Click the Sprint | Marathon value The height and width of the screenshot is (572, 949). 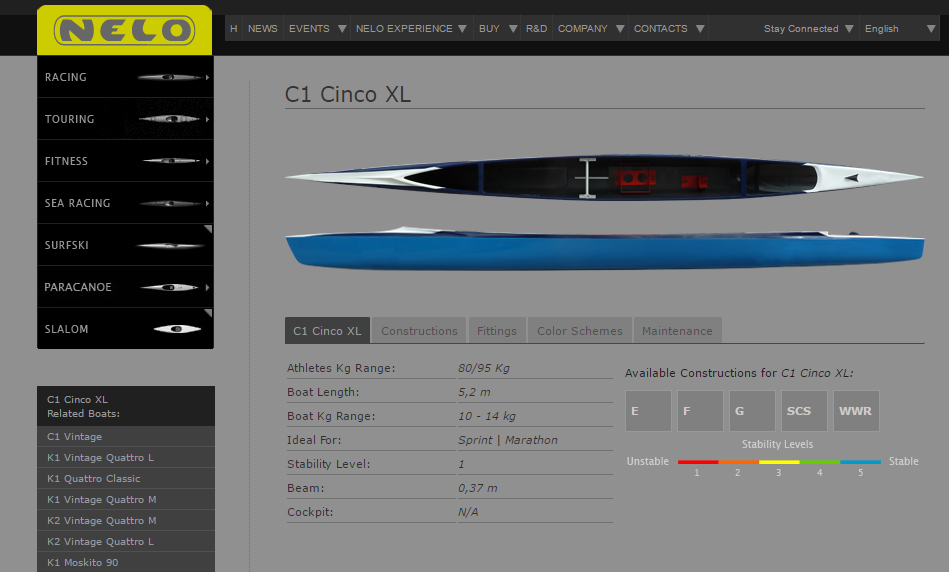pos(508,440)
